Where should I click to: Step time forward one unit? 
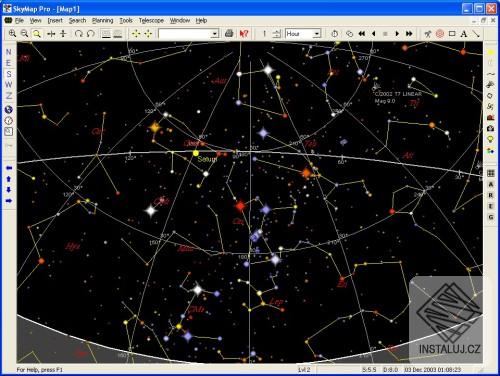coord(397,34)
